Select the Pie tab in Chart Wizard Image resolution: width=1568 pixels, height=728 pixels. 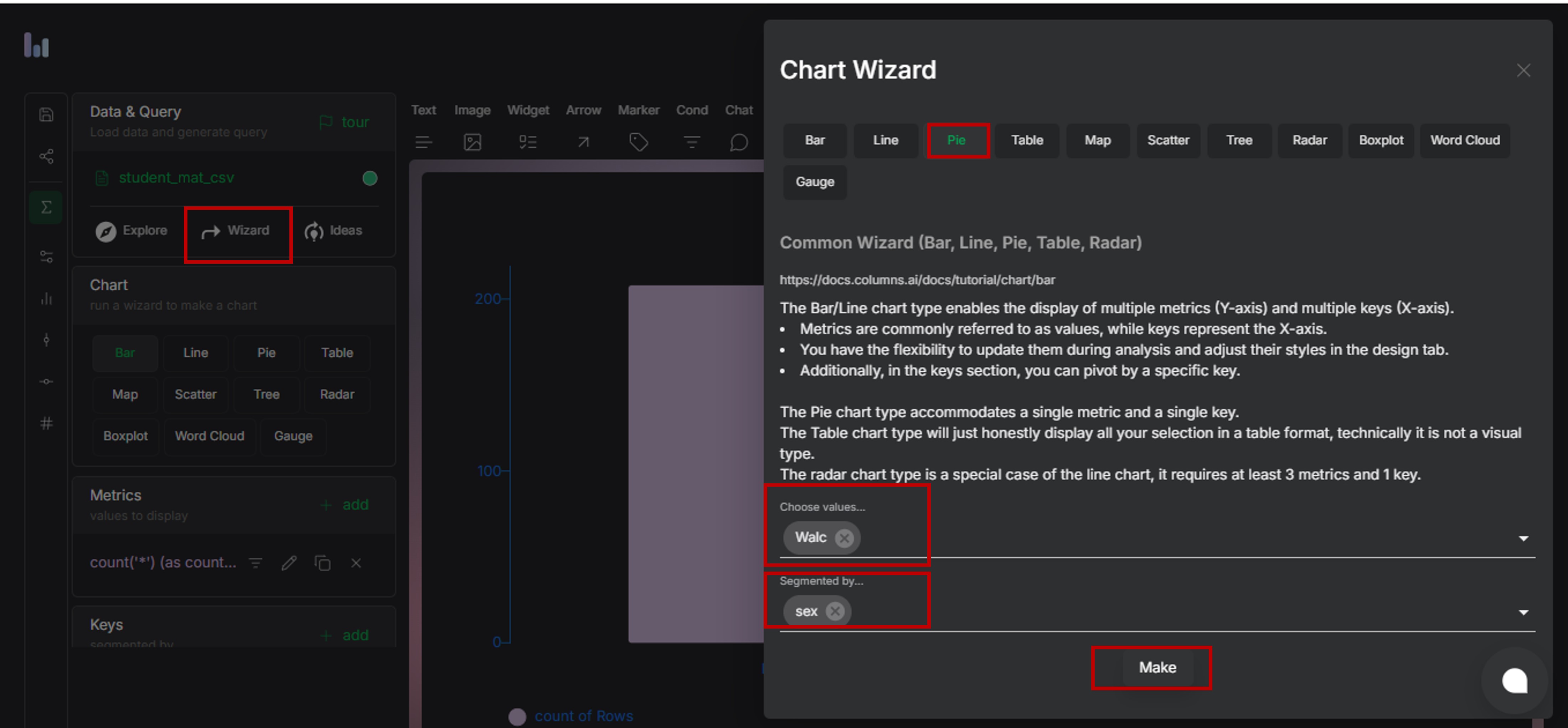pyautogui.click(x=956, y=141)
